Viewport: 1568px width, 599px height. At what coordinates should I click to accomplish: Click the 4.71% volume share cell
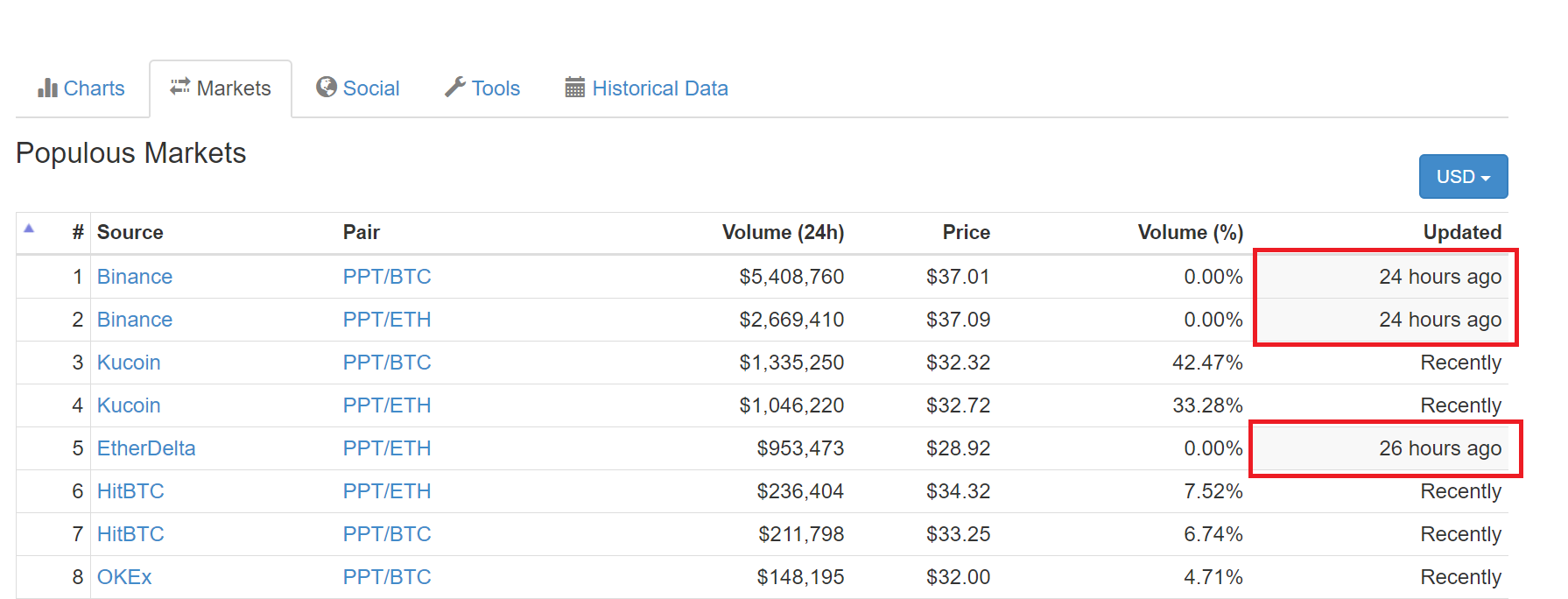pyautogui.click(x=1213, y=577)
